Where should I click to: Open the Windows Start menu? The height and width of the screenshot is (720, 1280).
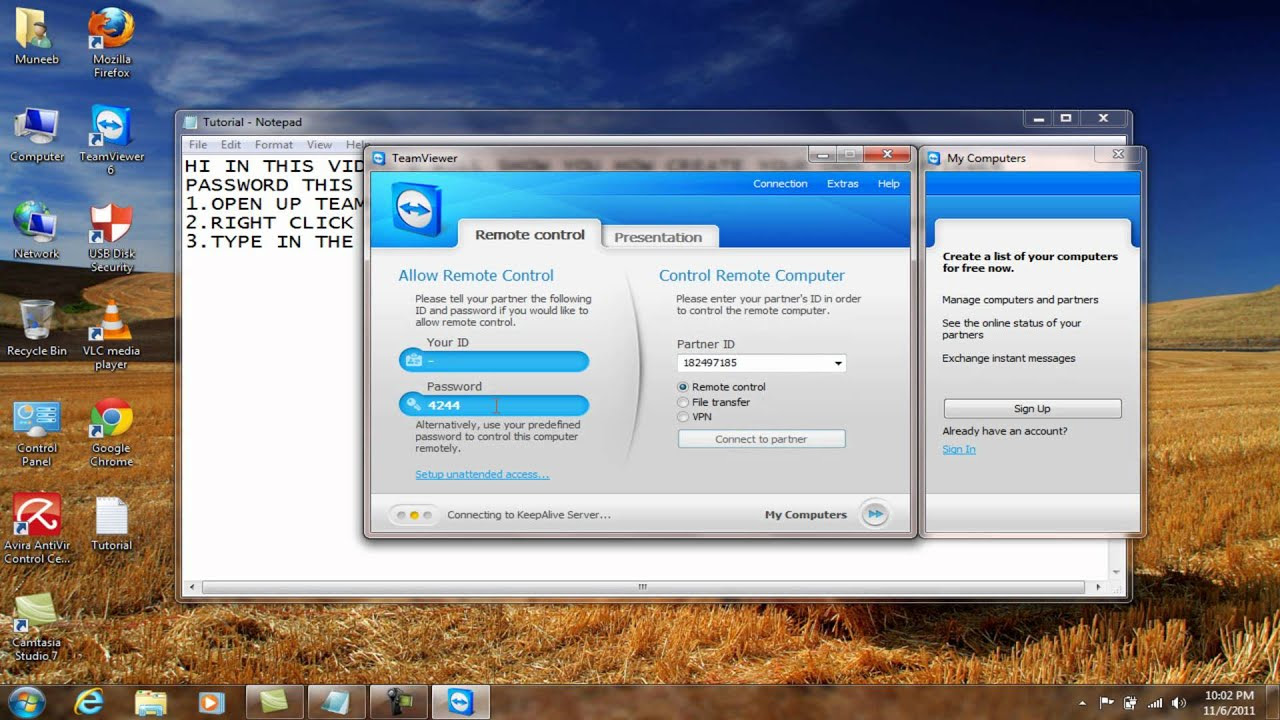tap(26, 701)
